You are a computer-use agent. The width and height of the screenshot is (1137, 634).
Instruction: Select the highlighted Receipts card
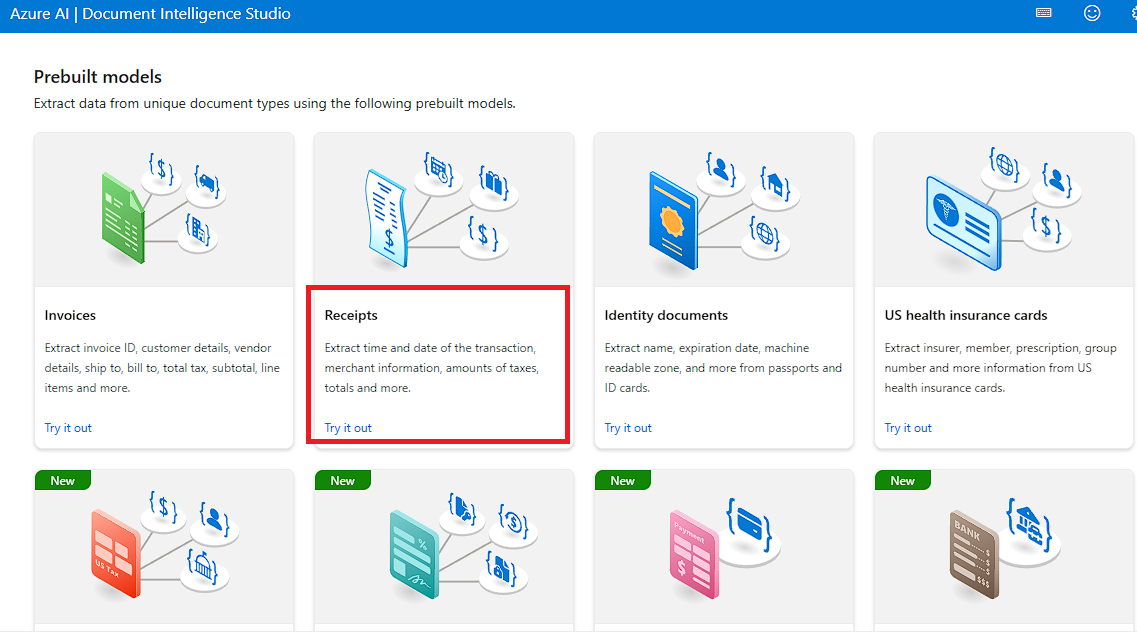[x=438, y=365]
